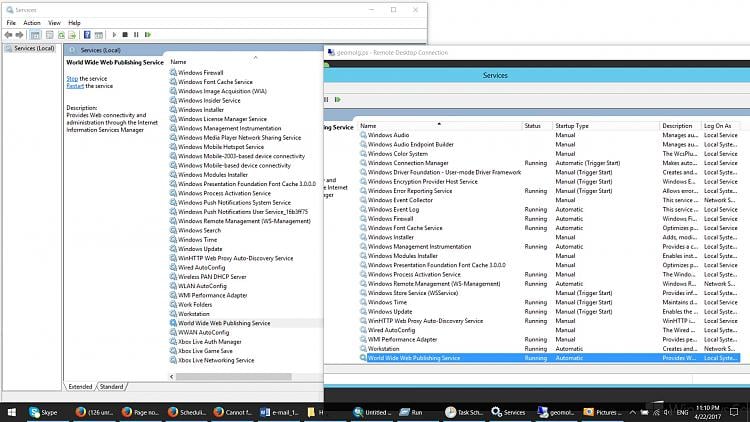Image resolution: width=750 pixels, height=422 pixels.
Task: Click the Show/Hide Action Pane toolbar icon
Action: tap(99, 35)
